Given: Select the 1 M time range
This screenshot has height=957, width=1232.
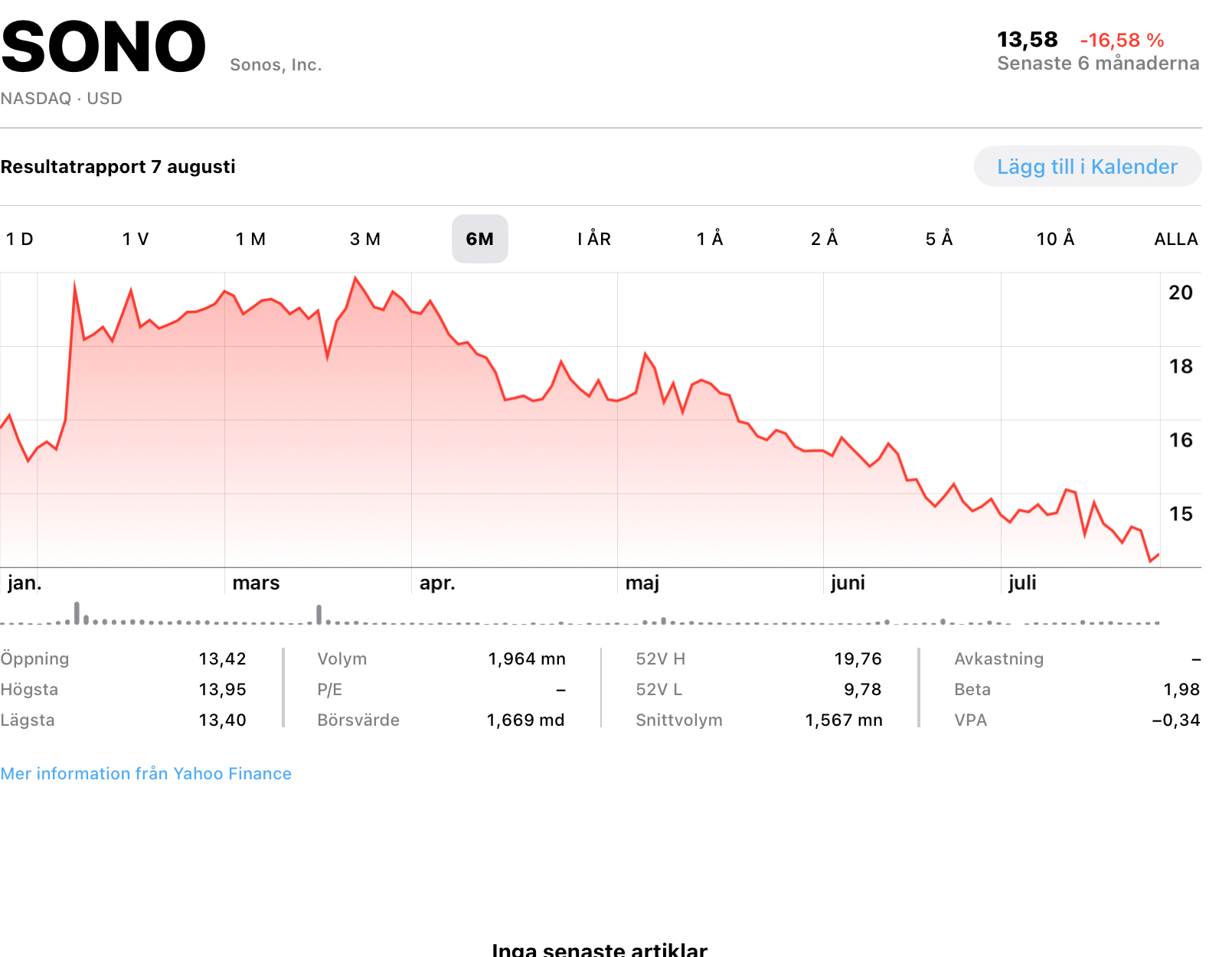Looking at the screenshot, I should coord(250,239).
